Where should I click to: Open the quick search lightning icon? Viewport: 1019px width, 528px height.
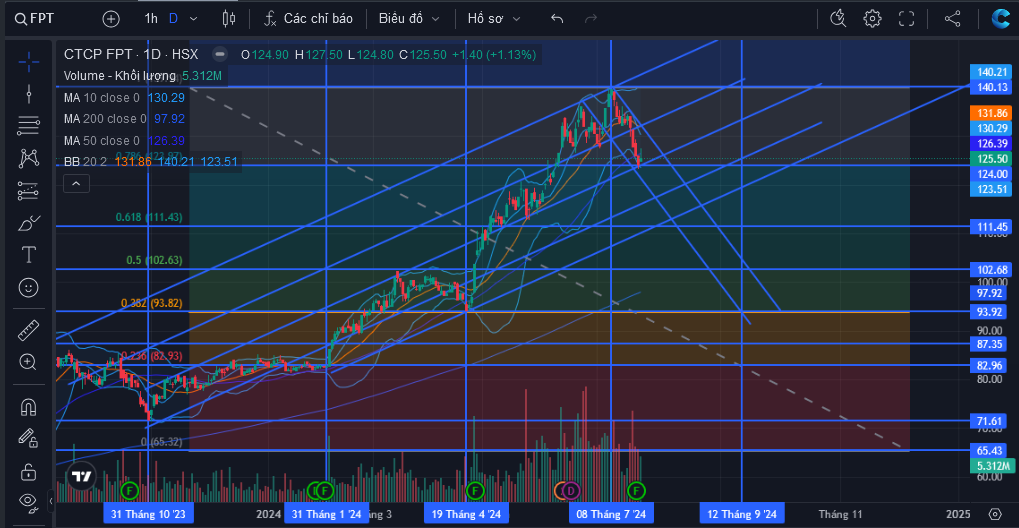tap(838, 19)
